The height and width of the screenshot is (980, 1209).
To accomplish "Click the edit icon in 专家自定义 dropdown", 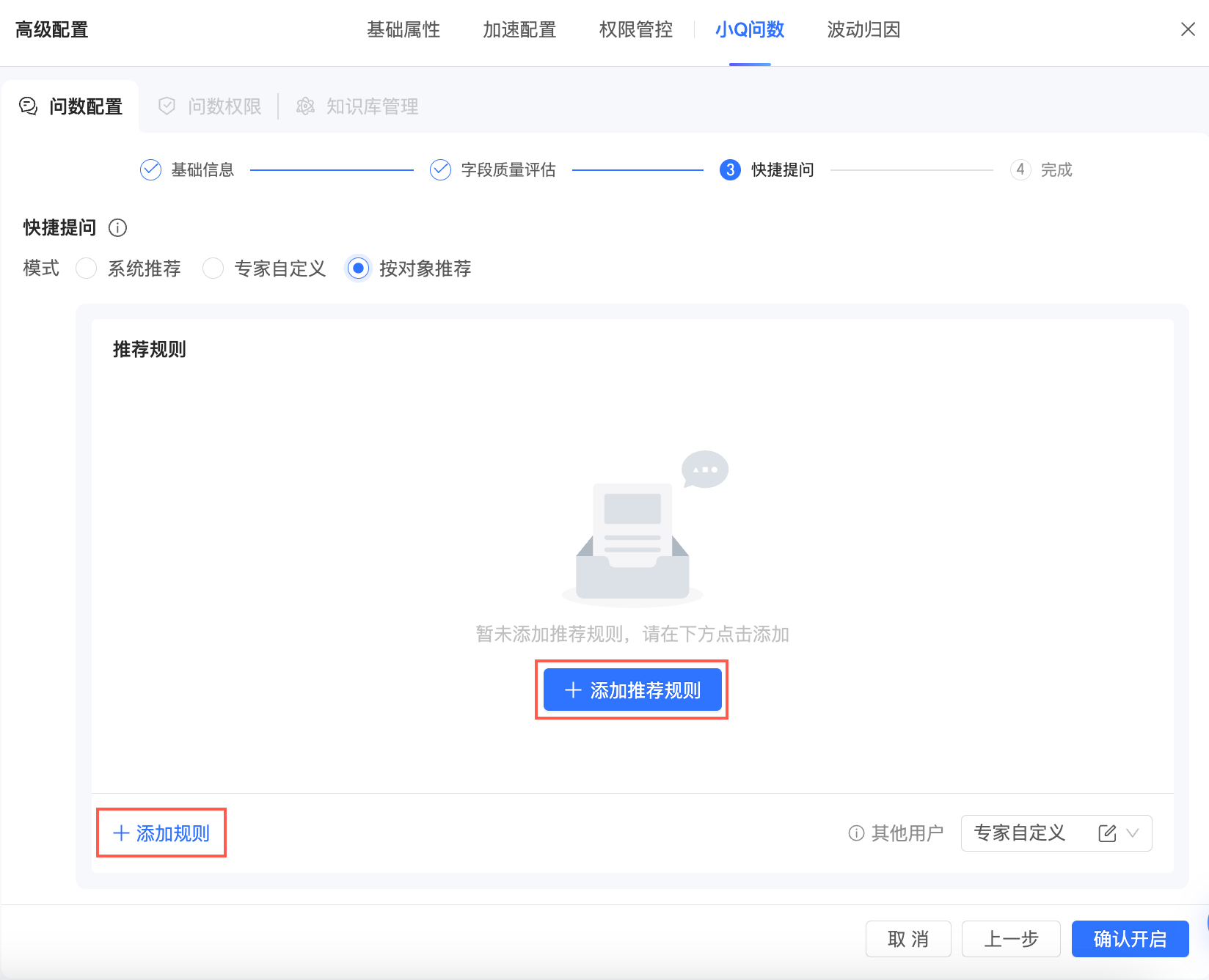I will tap(1107, 833).
